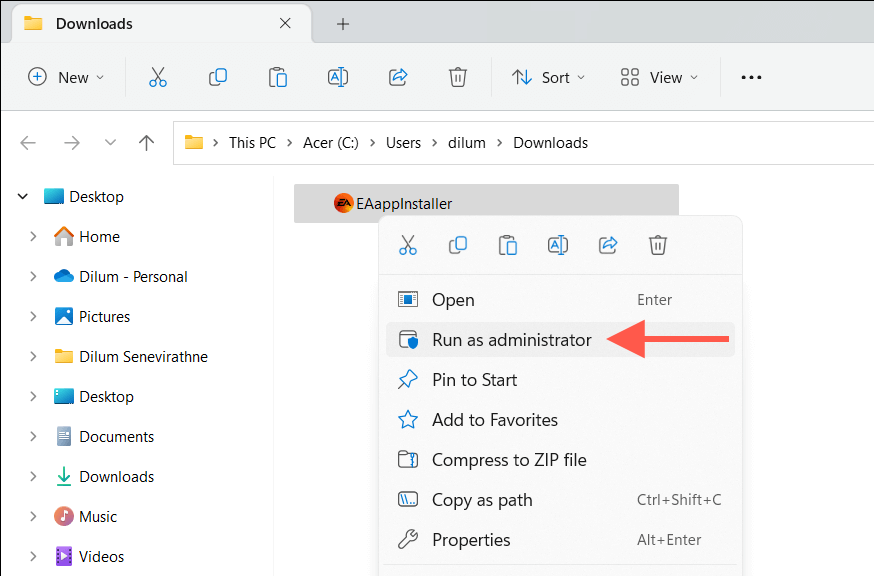Click the Delete trash icon in the top toolbar

458,77
